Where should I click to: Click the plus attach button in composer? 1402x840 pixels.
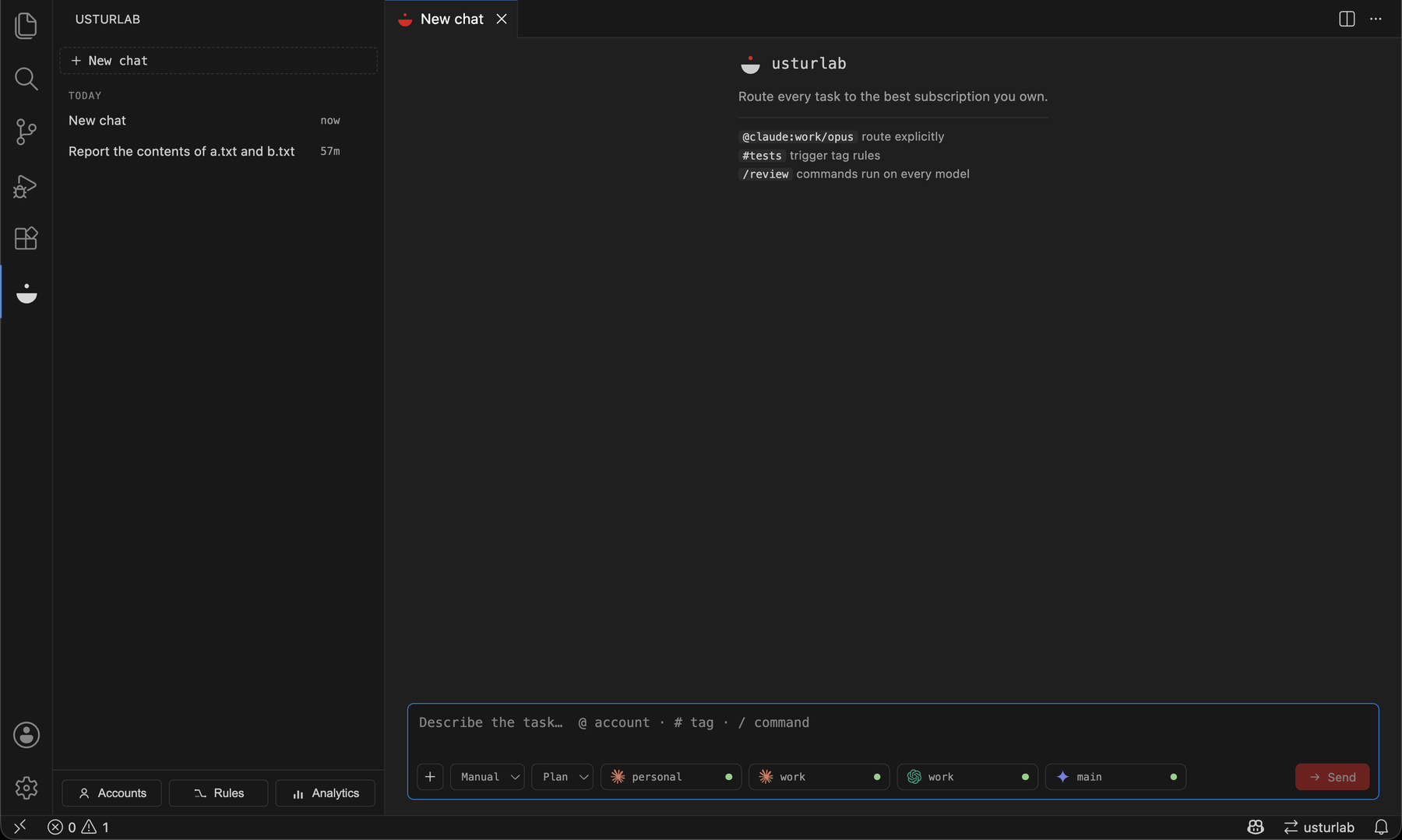pos(430,777)
